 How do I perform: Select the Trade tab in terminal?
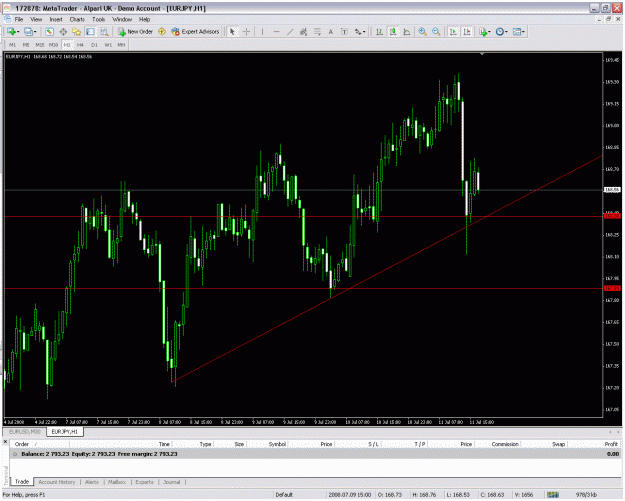pyautogui.click(x=22, y=481)
